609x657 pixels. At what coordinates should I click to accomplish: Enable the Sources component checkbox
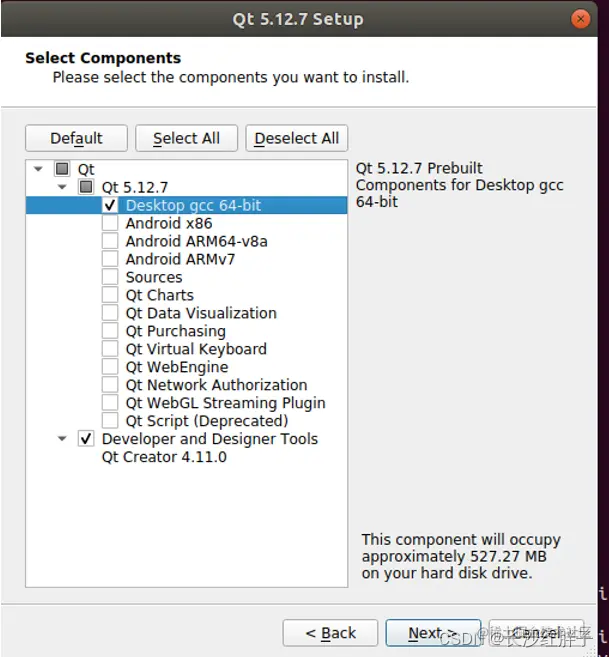(110, 277)
